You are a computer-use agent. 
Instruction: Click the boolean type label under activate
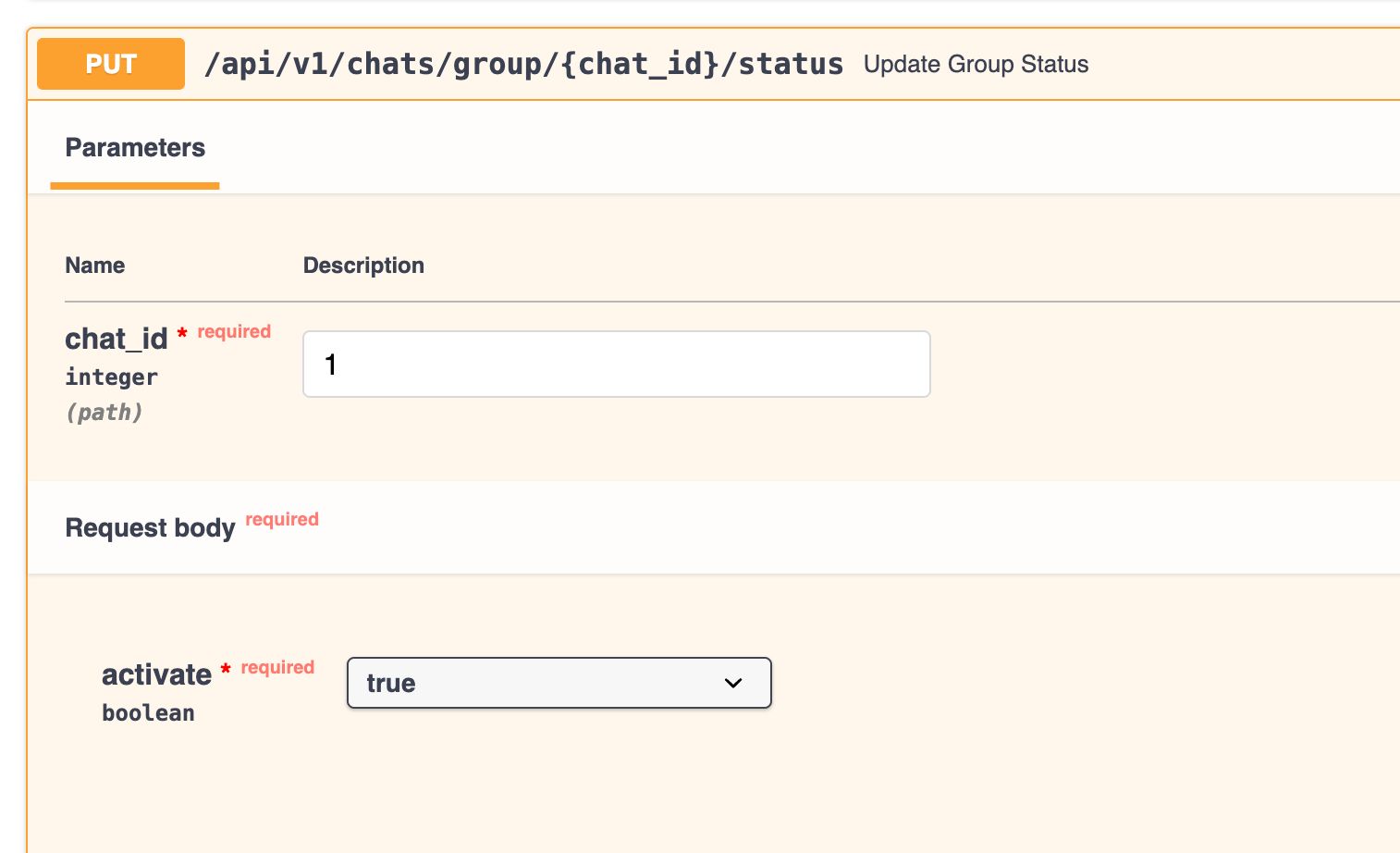(148, 713)
